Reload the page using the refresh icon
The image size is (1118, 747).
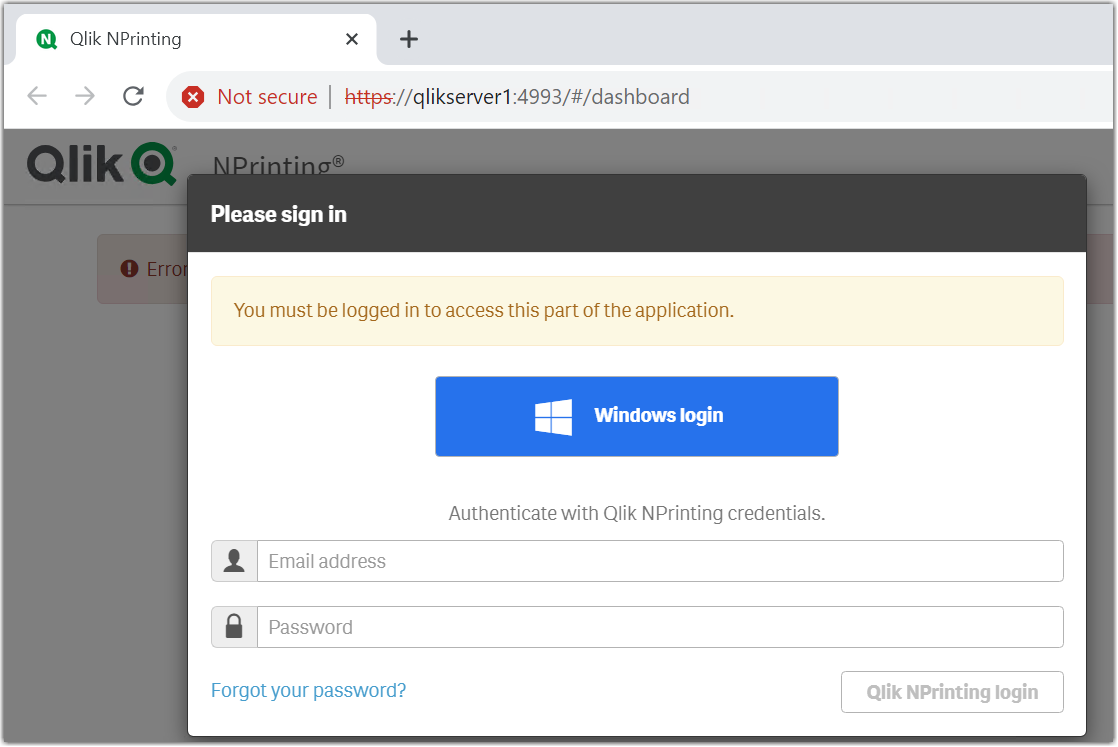tap(133, 96)
